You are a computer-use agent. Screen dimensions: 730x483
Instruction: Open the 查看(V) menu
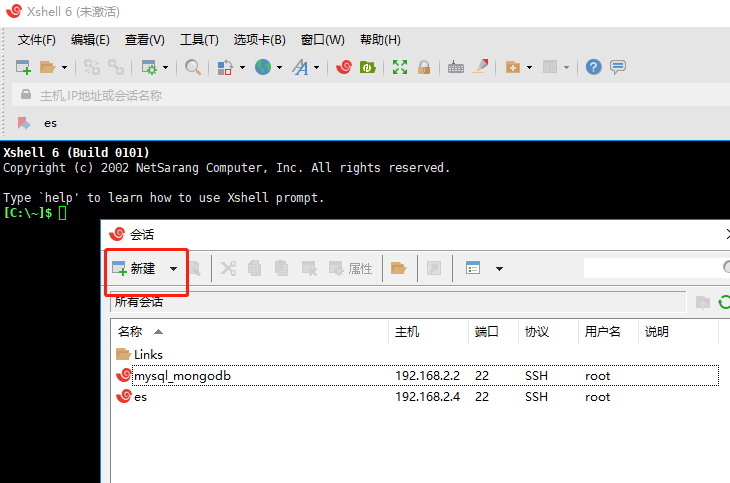pyautogui.click(x=145, y=40)
